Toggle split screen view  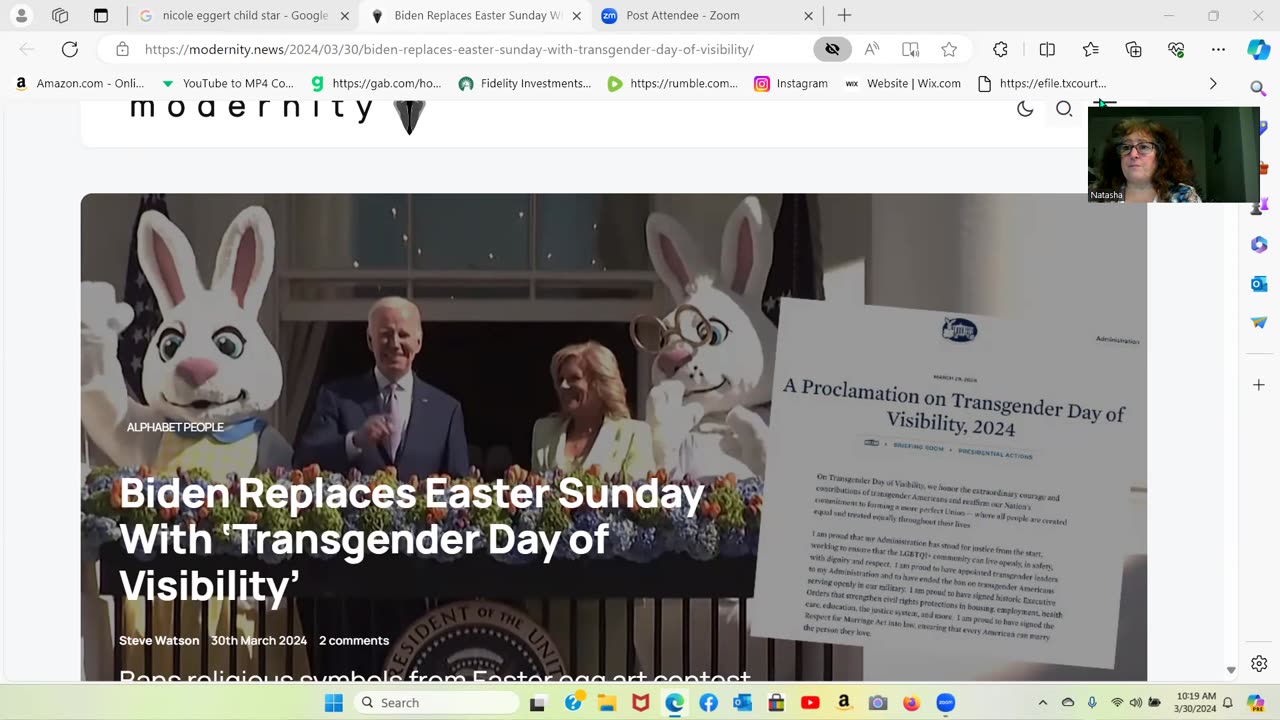(1047, 49)
